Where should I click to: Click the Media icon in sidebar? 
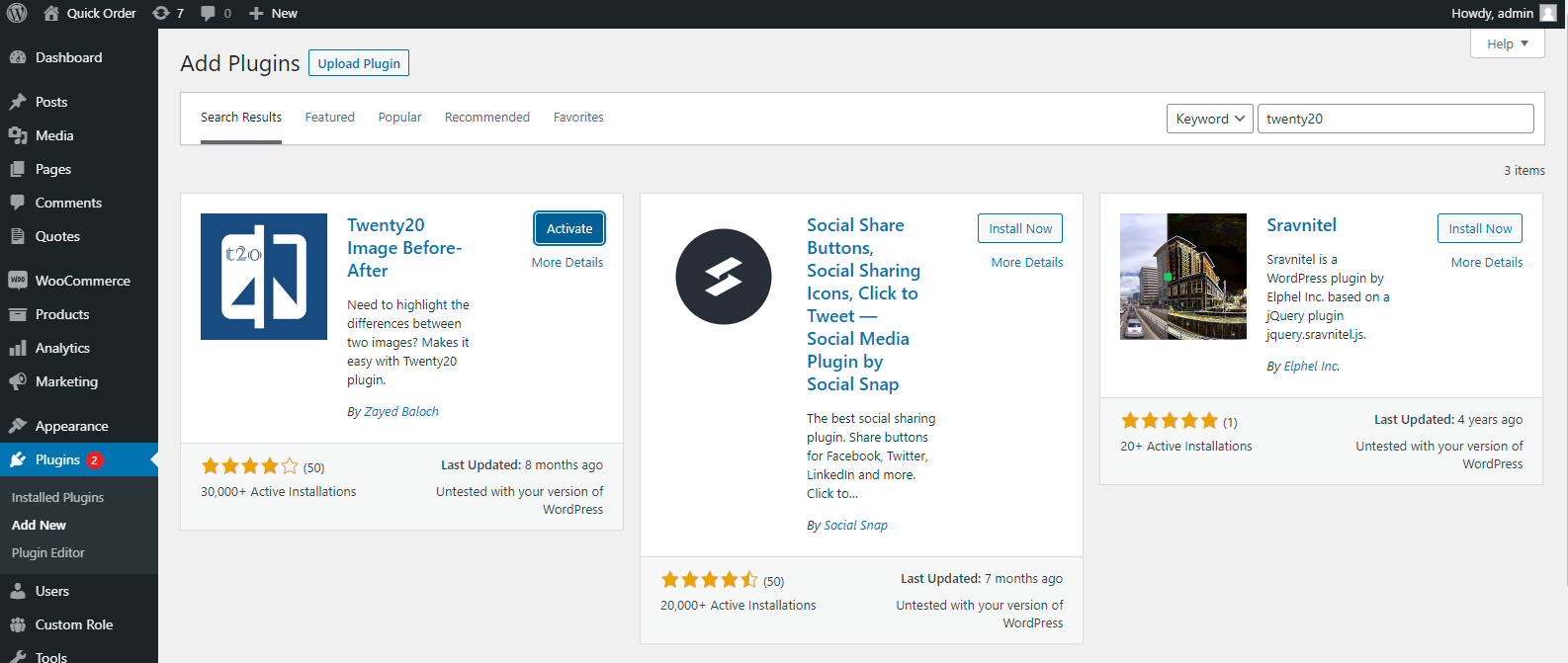click(18, 135)
